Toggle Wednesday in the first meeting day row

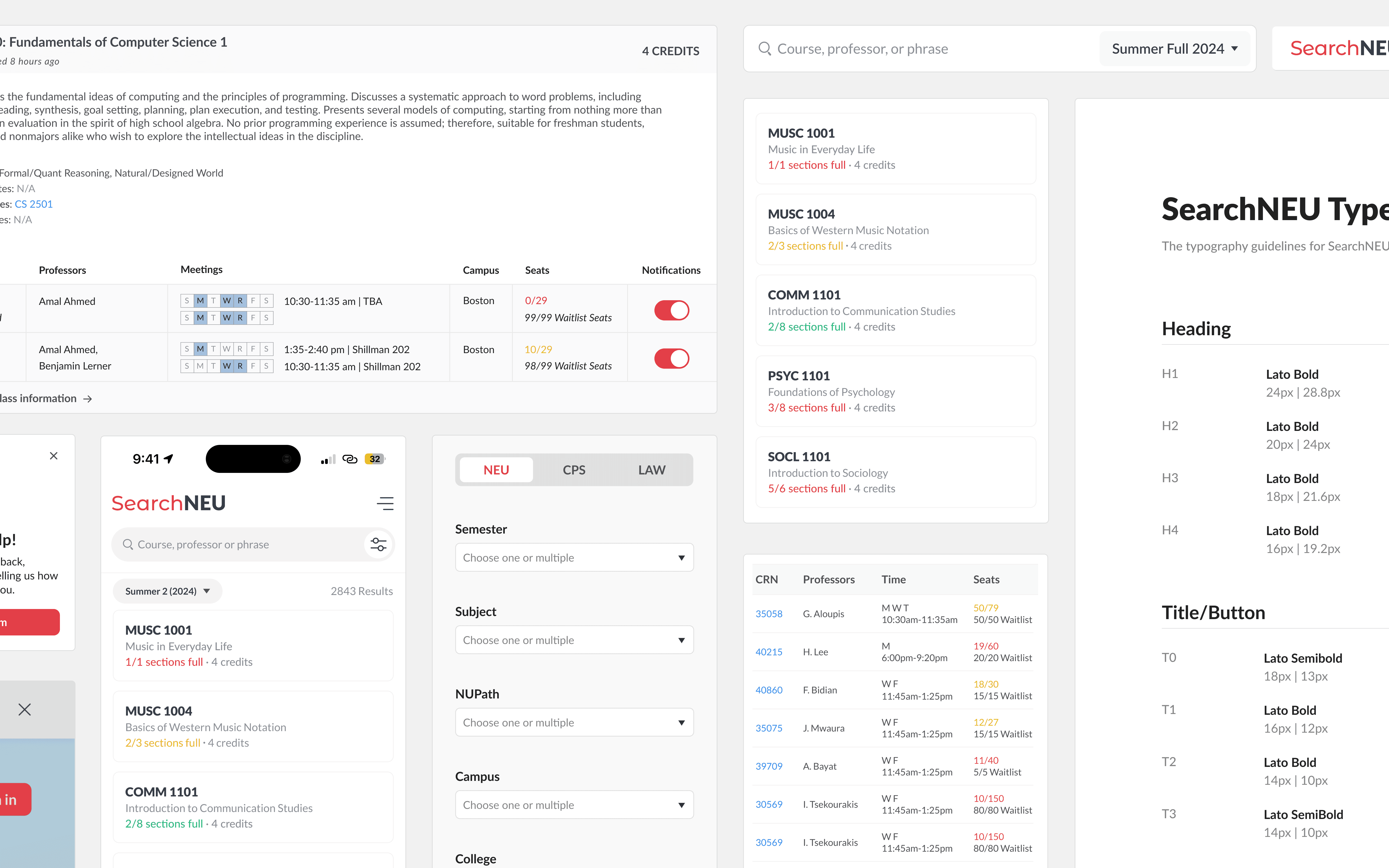click(x=227, y=301)
